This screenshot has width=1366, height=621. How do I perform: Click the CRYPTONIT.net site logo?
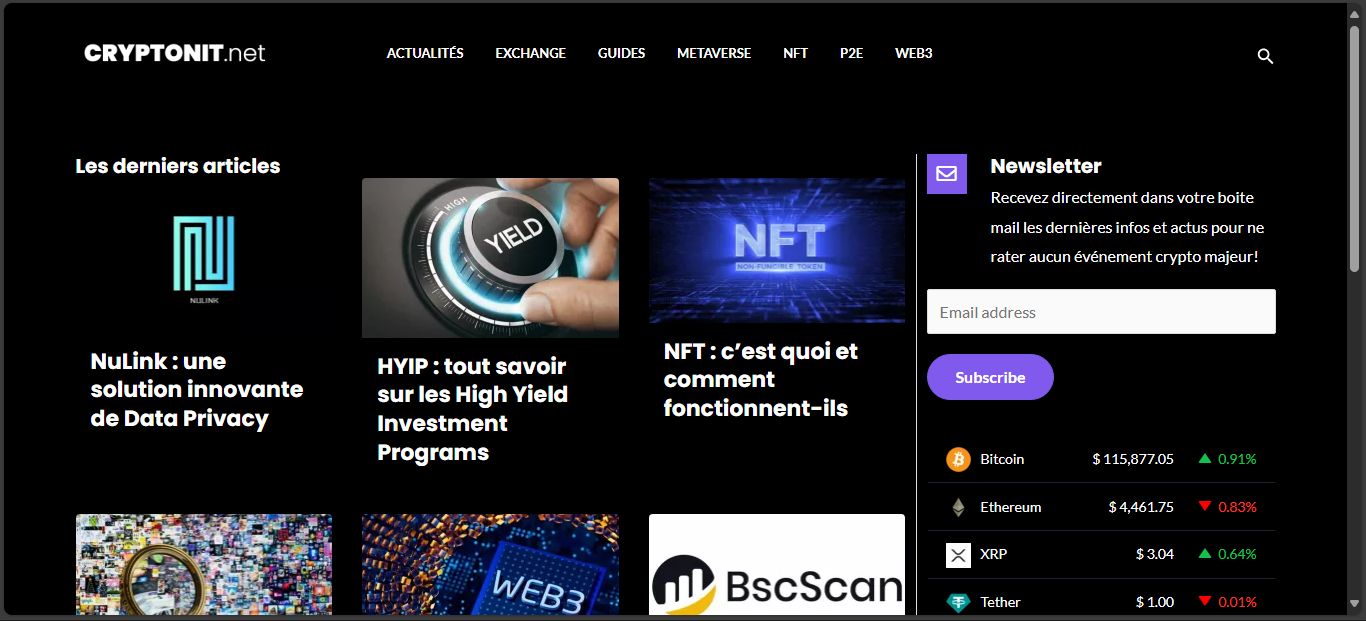pyautogui.click(x=175, y=53)
